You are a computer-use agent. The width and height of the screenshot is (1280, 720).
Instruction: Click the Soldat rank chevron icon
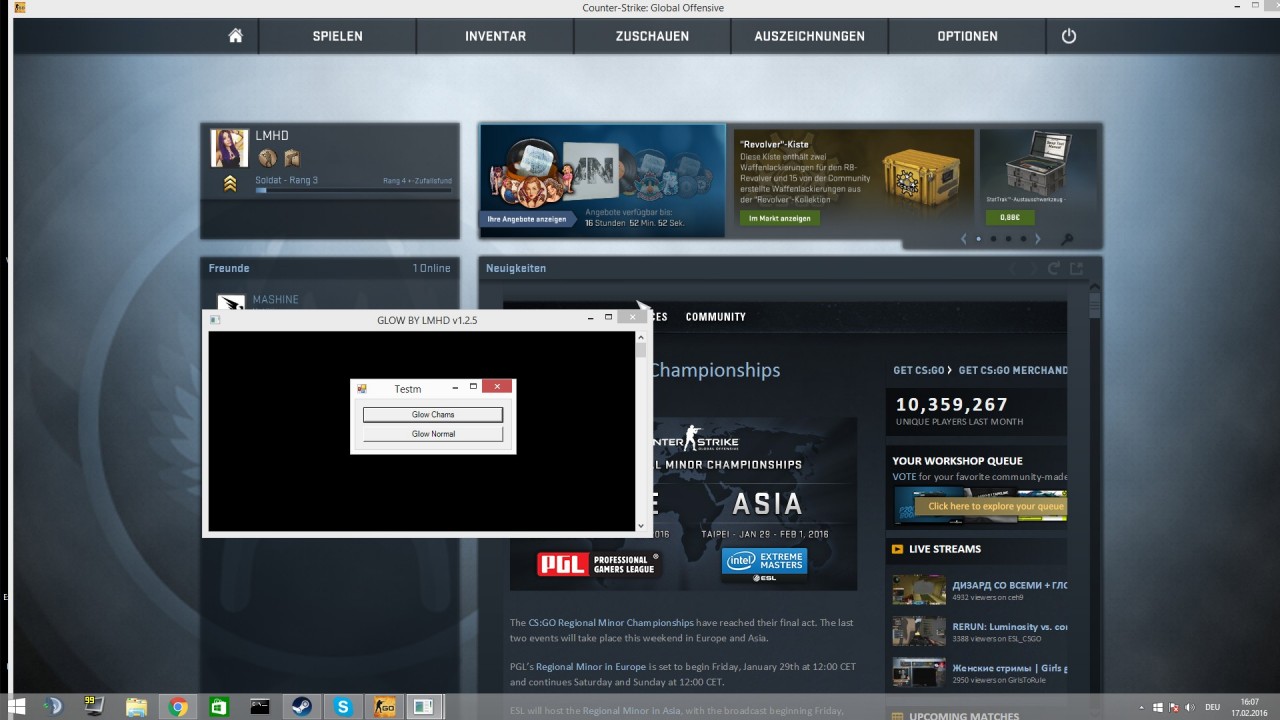click(x=230, y=183)
